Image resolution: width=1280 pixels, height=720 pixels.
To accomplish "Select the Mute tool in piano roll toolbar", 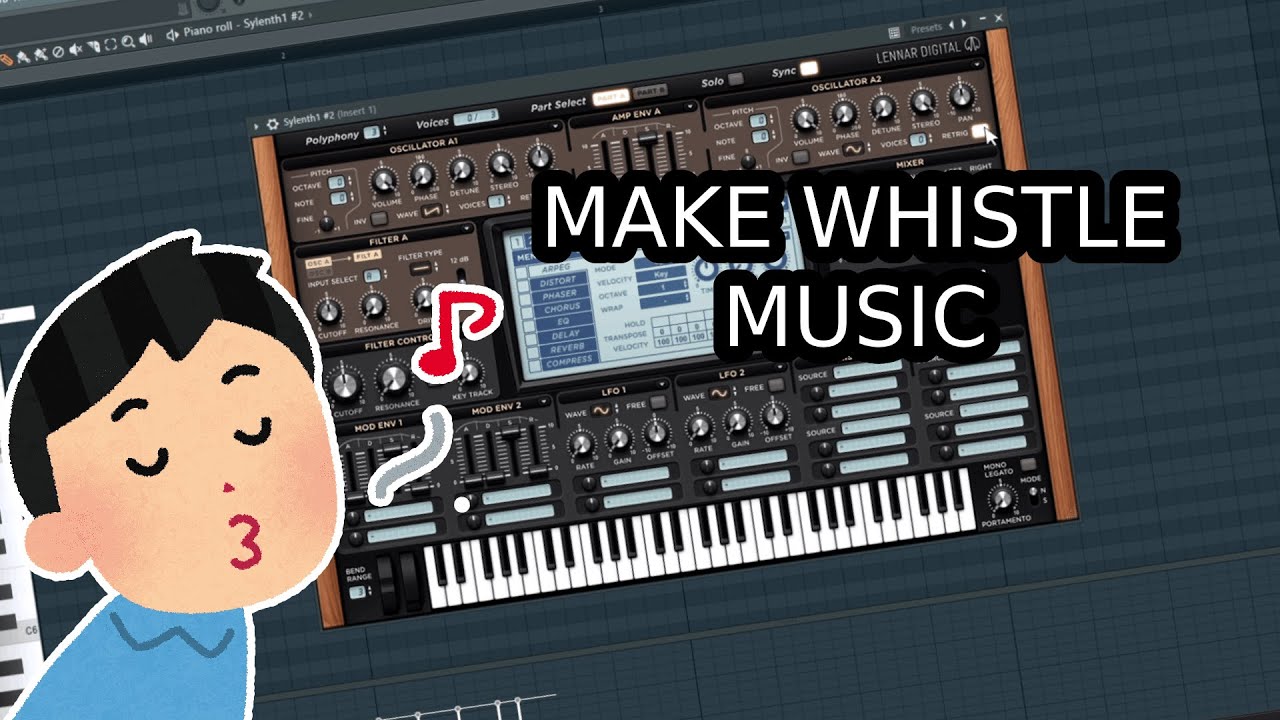I will (x=75, y=49).
